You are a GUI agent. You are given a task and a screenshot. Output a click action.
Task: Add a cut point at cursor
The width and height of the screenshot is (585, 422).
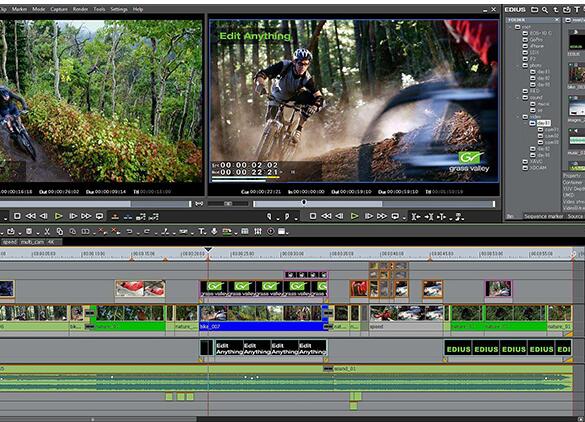(165, 232)
